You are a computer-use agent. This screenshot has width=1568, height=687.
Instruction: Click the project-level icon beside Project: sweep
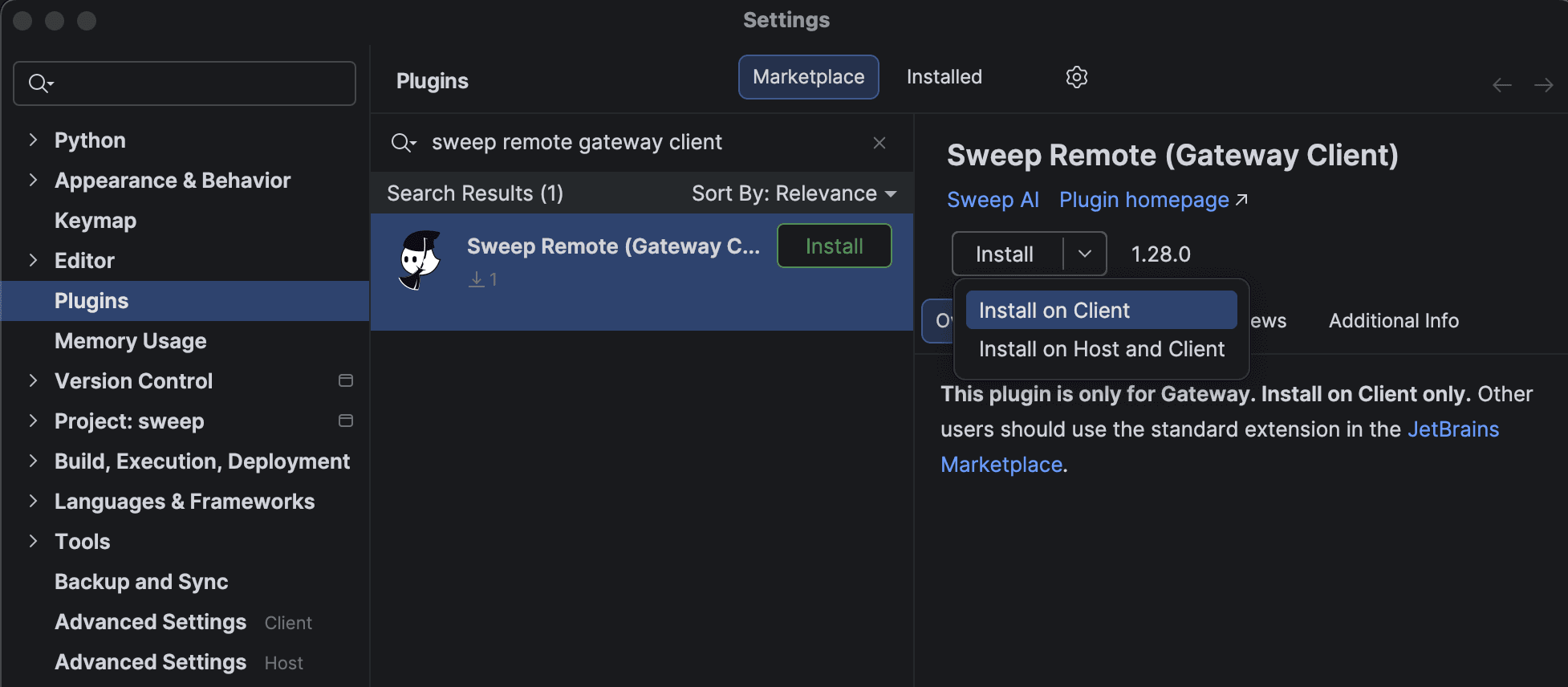(x=346, y=421)
